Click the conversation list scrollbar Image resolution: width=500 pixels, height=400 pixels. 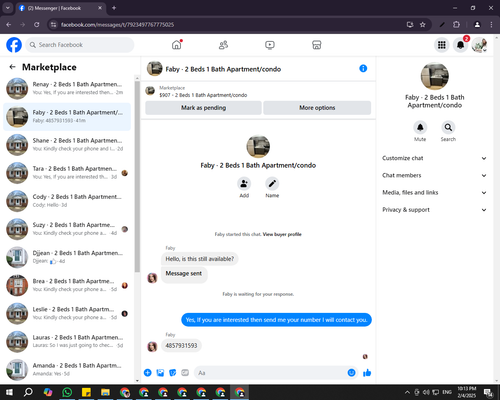point(137,177)
